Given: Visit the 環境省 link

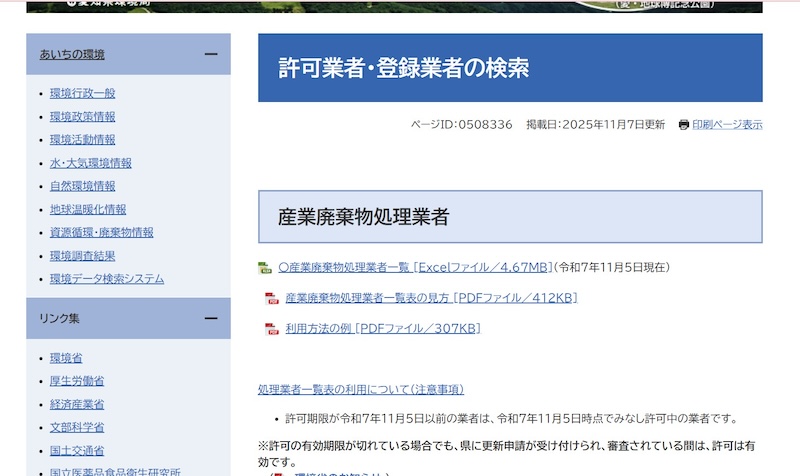Looking at the screenshot, I should [x=66, y=358].
